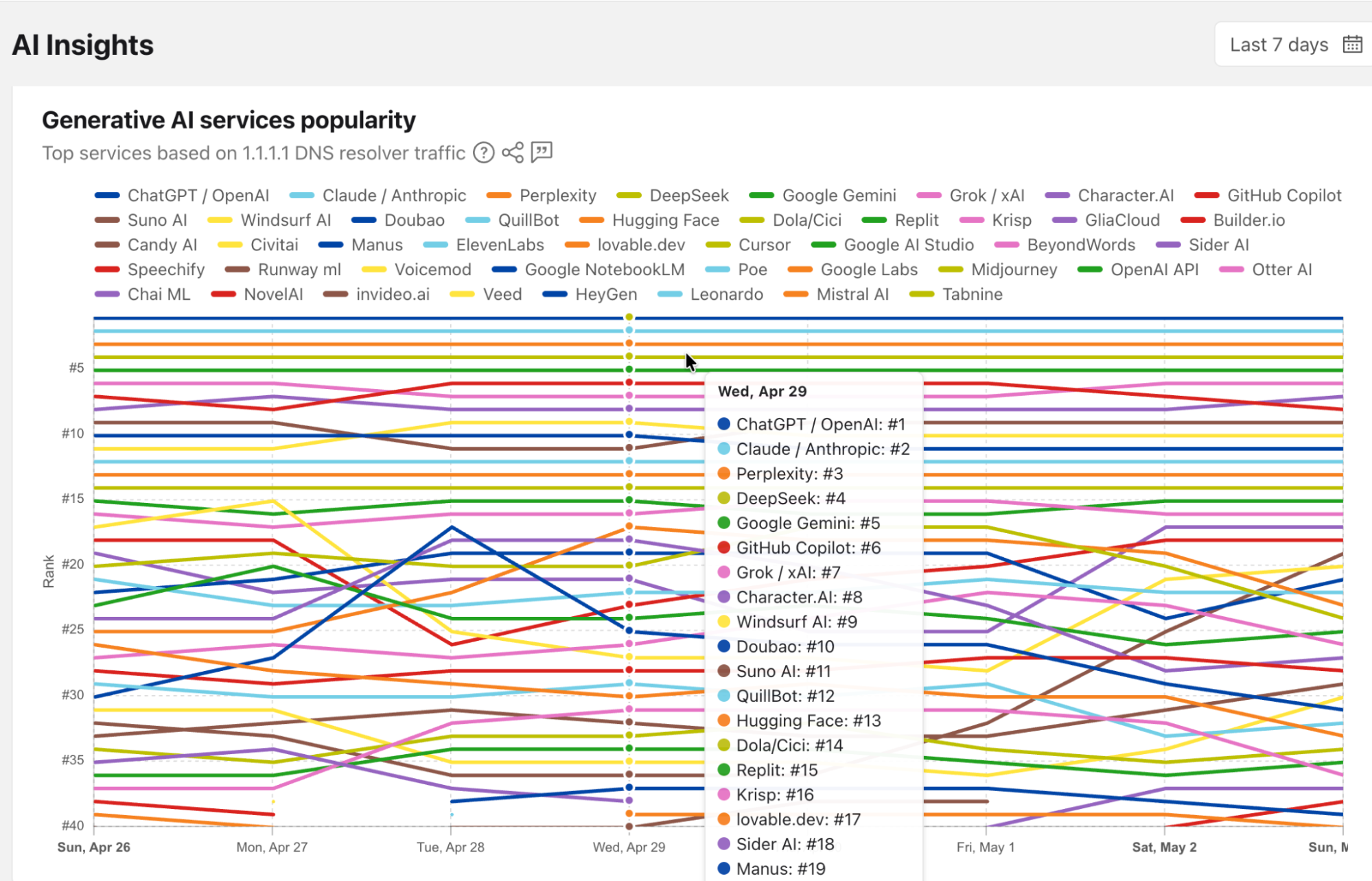This screenshot has height=881, width=1372.
Task: Hide the Midjourney legend series
Action: pyautogui.click(x=997, y=270)
